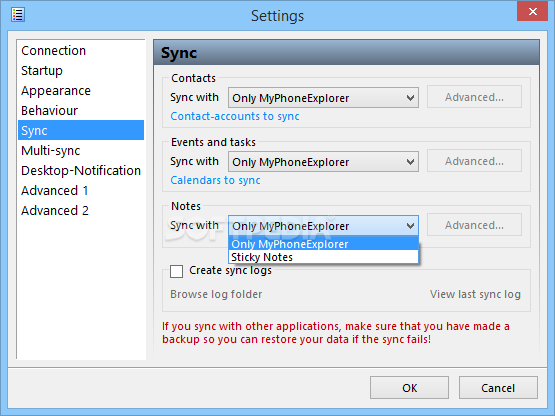Expand the Events and tasks Sync with dropdown
Image resolution: width=555 pixels, height=416 pixels.
tap(323, 162)
